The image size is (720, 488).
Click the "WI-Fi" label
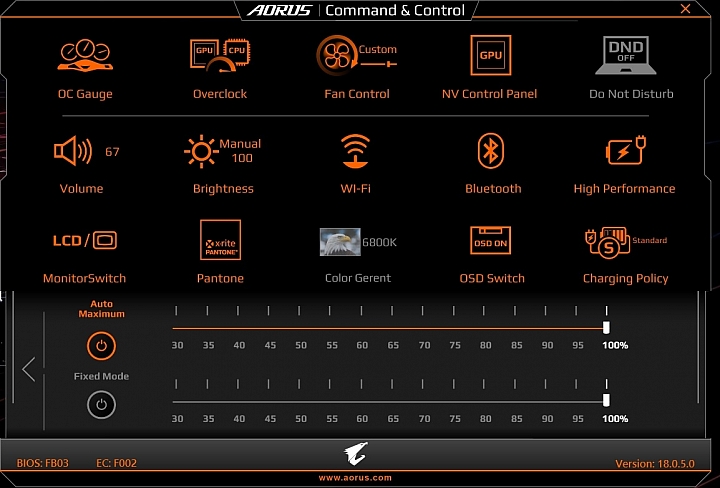click(355, 189)
